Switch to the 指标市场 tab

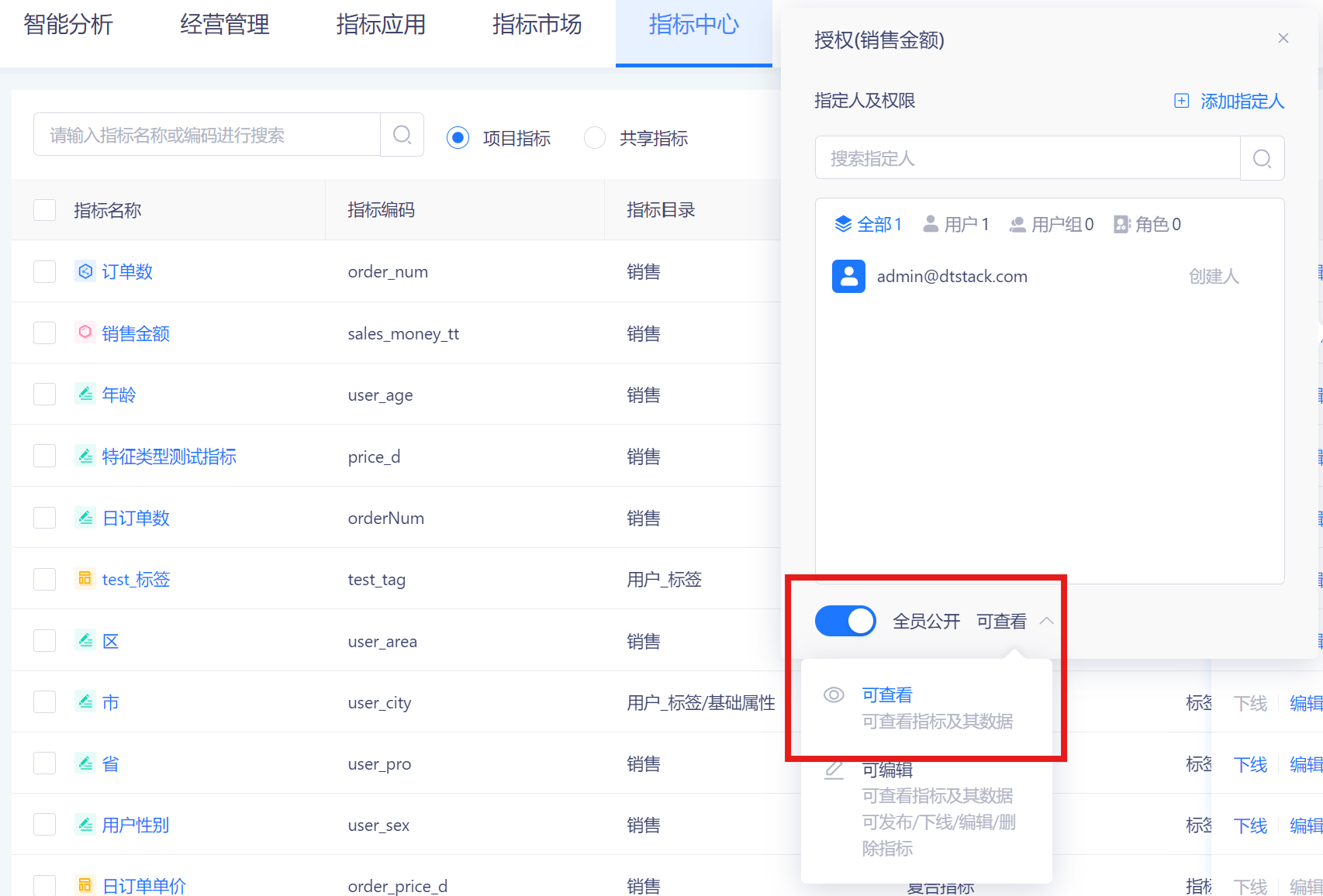click(x=537, y=25)
